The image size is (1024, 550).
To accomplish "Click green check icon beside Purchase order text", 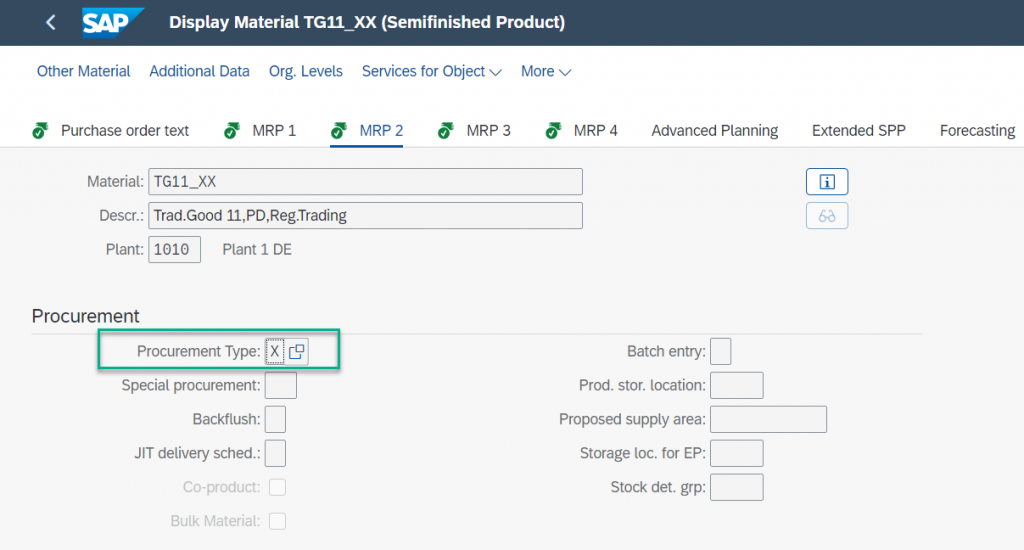I will [40, 131].
